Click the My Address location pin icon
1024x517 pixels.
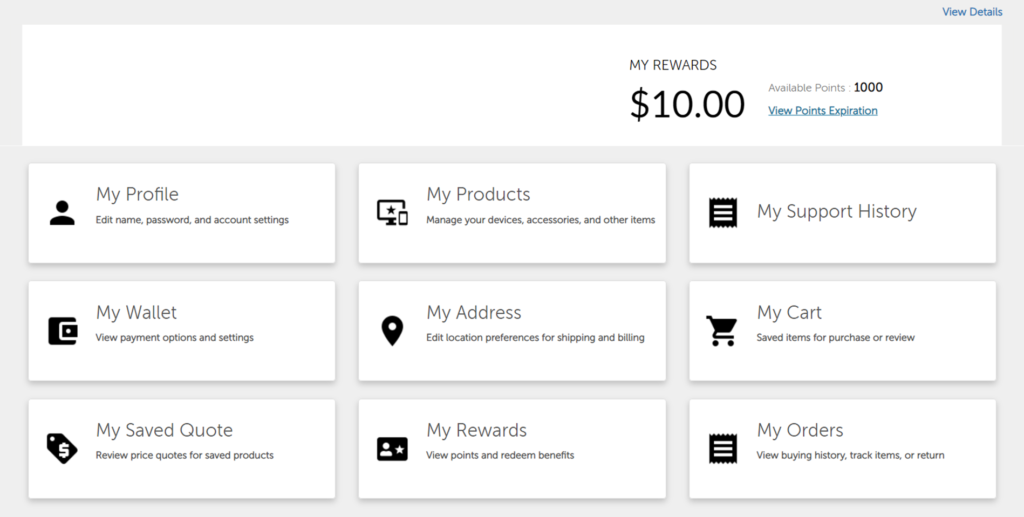click(x=392, y=331)
